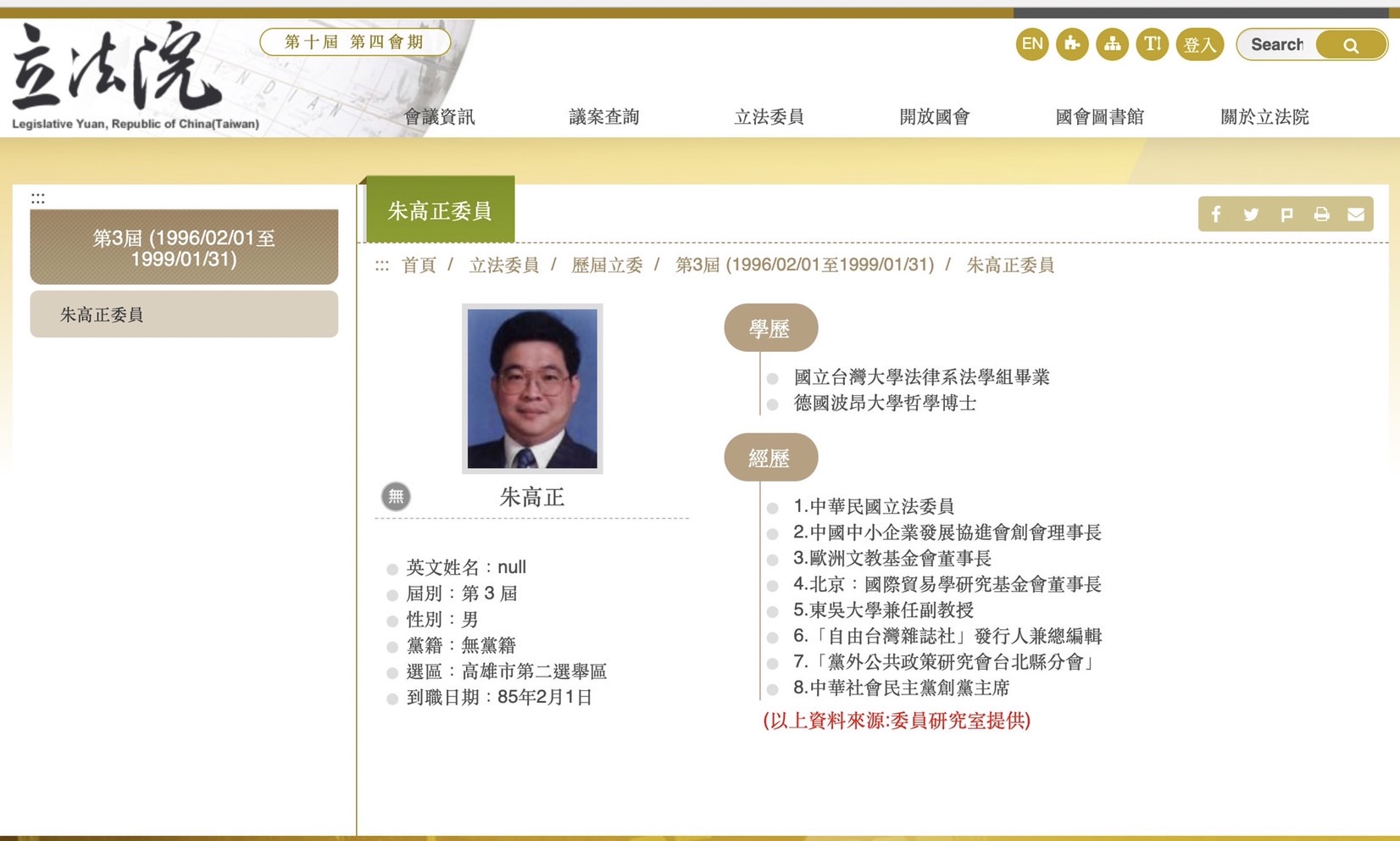This screenshot has height=841, width=1400.
Task: Click the name 朱高正 under the photo
Action: pos(532,497)
